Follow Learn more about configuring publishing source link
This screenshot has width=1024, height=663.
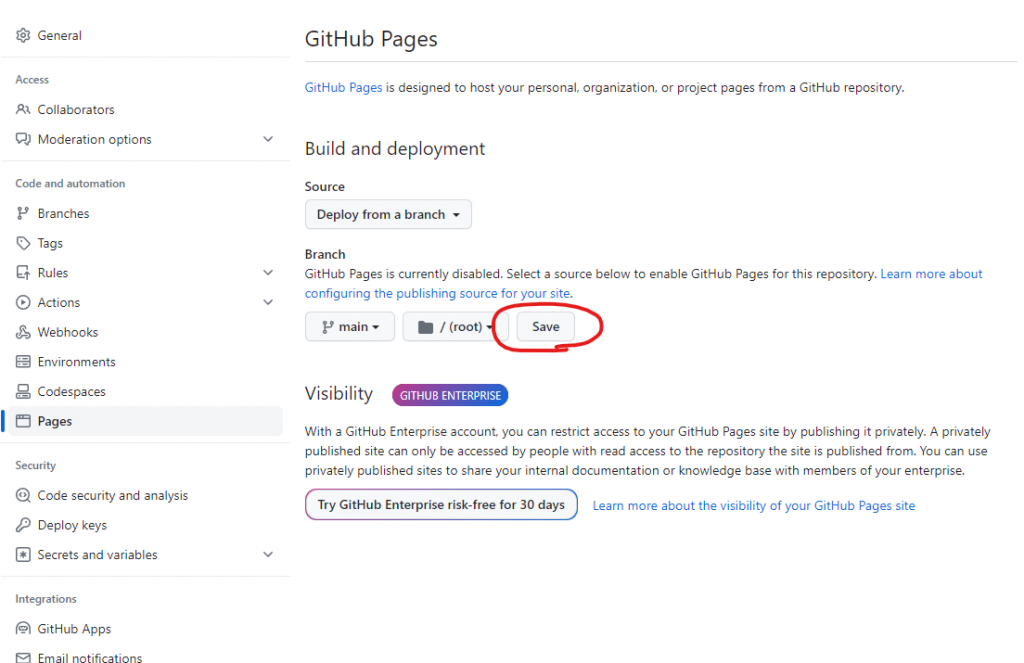coord(438,293)
